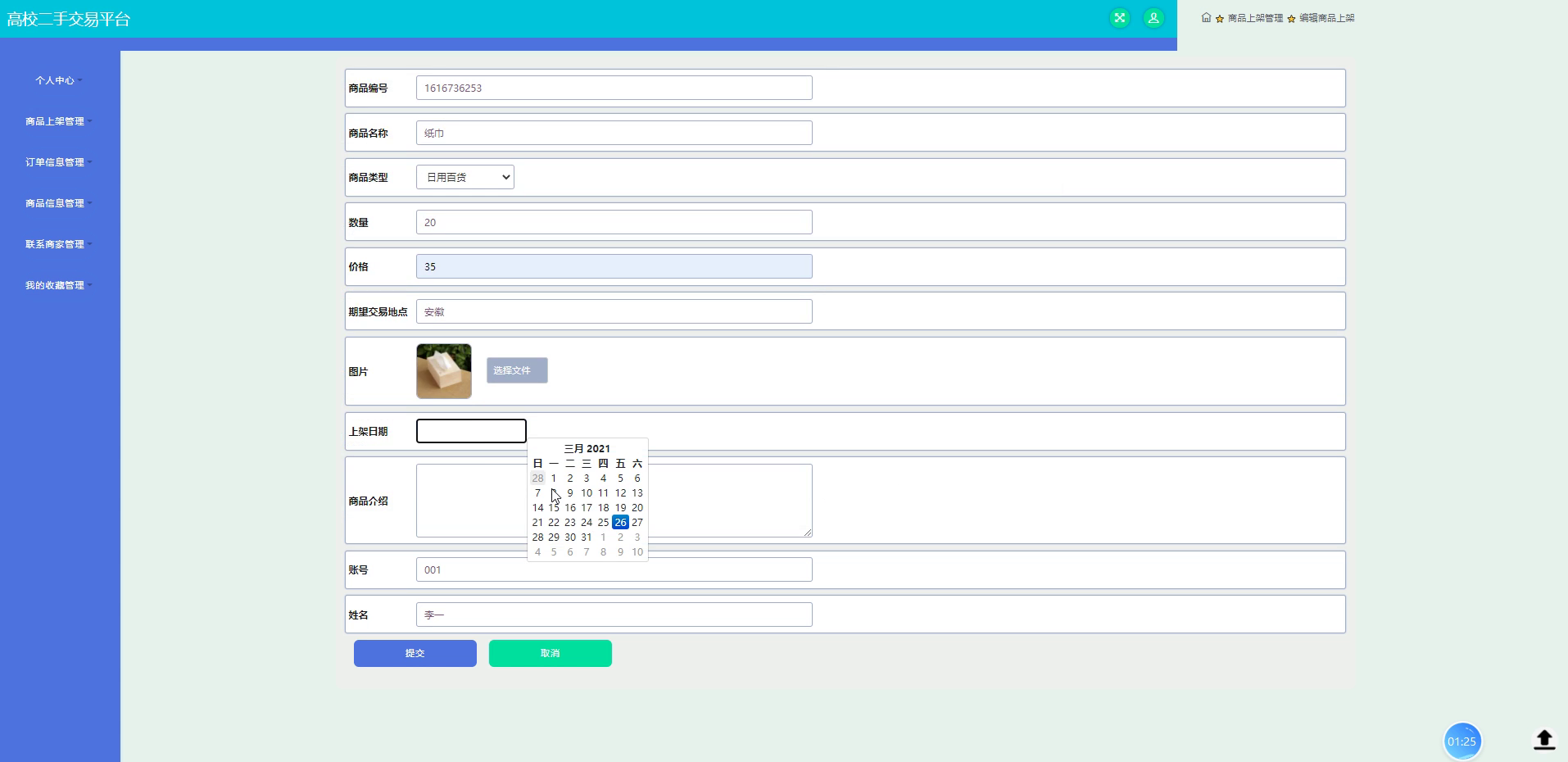Viewport: 1568px width, 762px height.
Task: Select date 20 in the calendar
Action: click(637, 507)
